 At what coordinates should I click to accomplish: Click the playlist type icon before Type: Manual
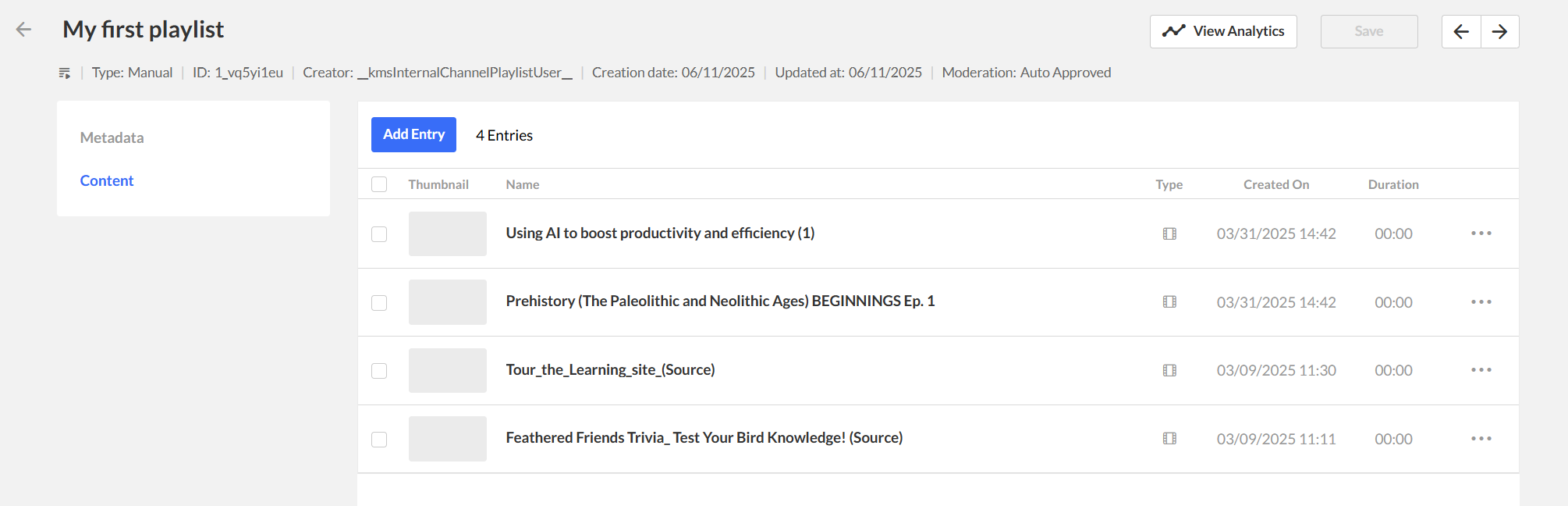(x=65, y=73)
